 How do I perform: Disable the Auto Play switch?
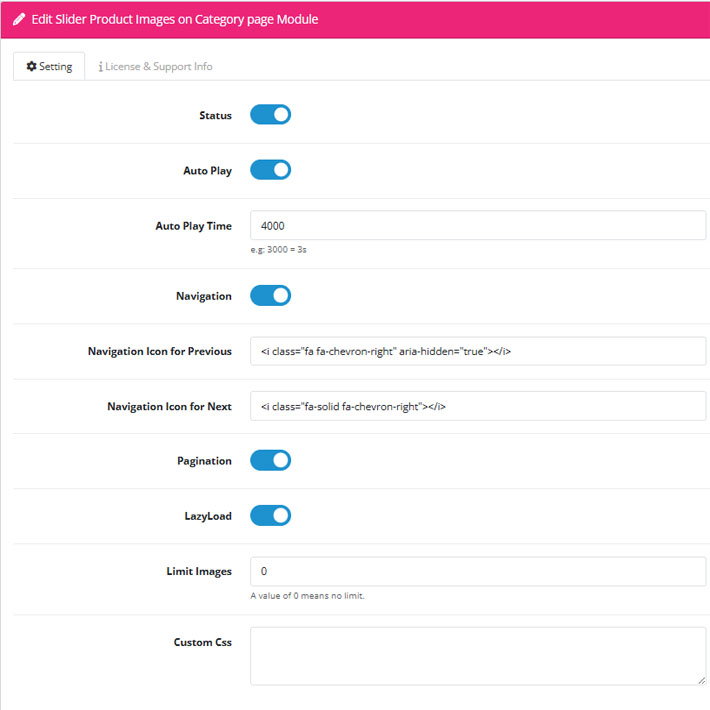[x=270, y=170]
